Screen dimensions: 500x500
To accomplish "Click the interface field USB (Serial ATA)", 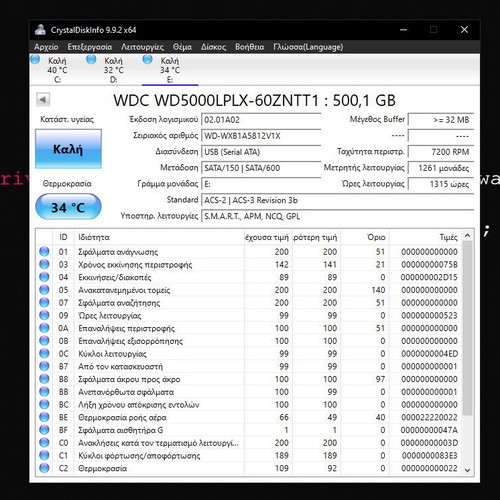I will tap(261, 152).
